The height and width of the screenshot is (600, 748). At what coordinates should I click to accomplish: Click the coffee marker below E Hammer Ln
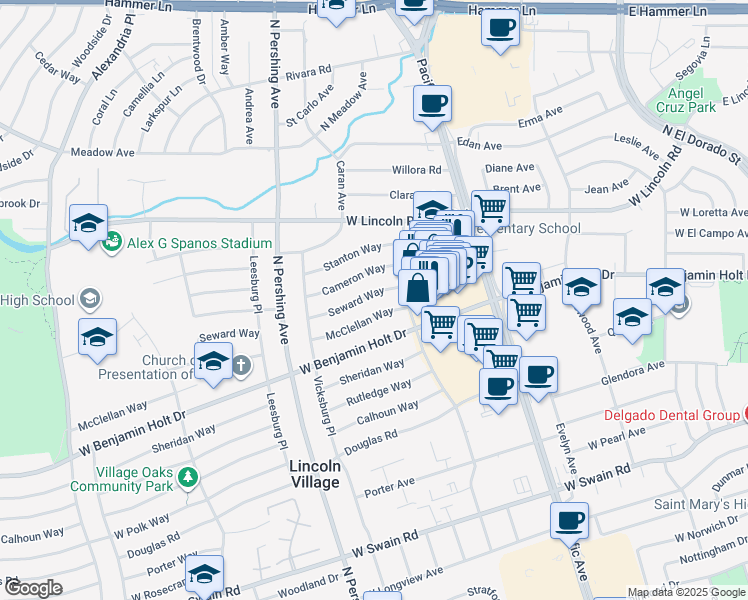click(500, 27)
